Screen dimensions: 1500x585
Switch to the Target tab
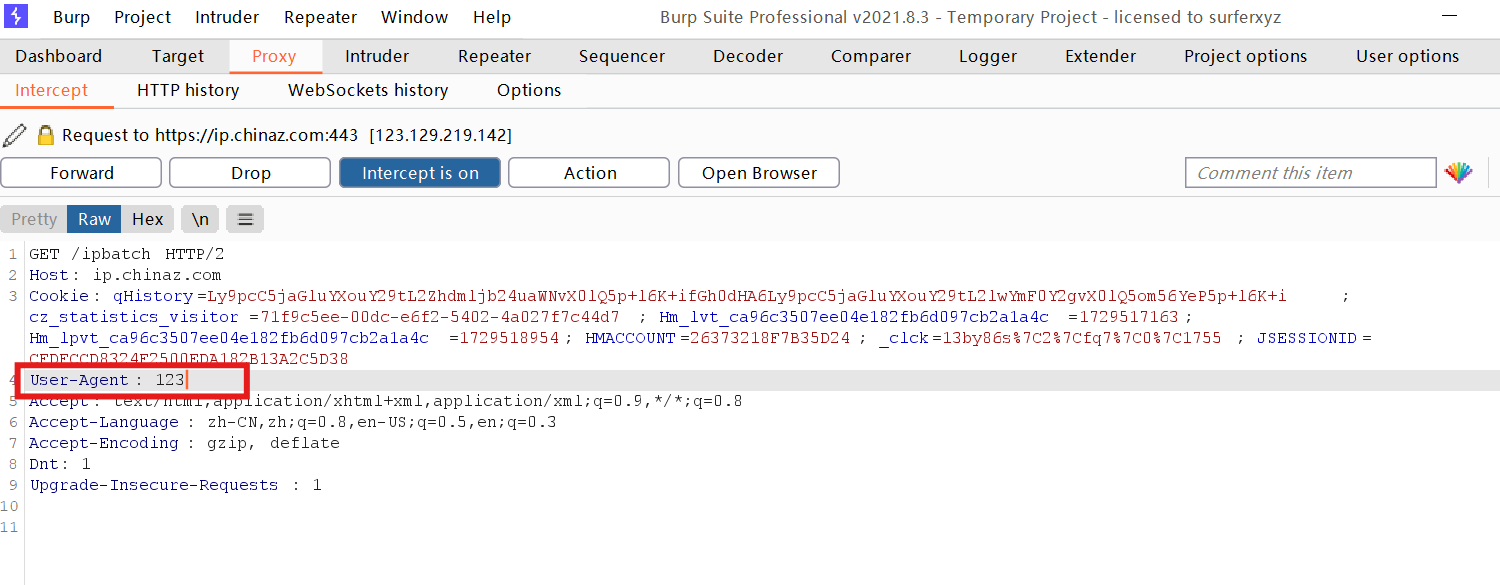178,56
